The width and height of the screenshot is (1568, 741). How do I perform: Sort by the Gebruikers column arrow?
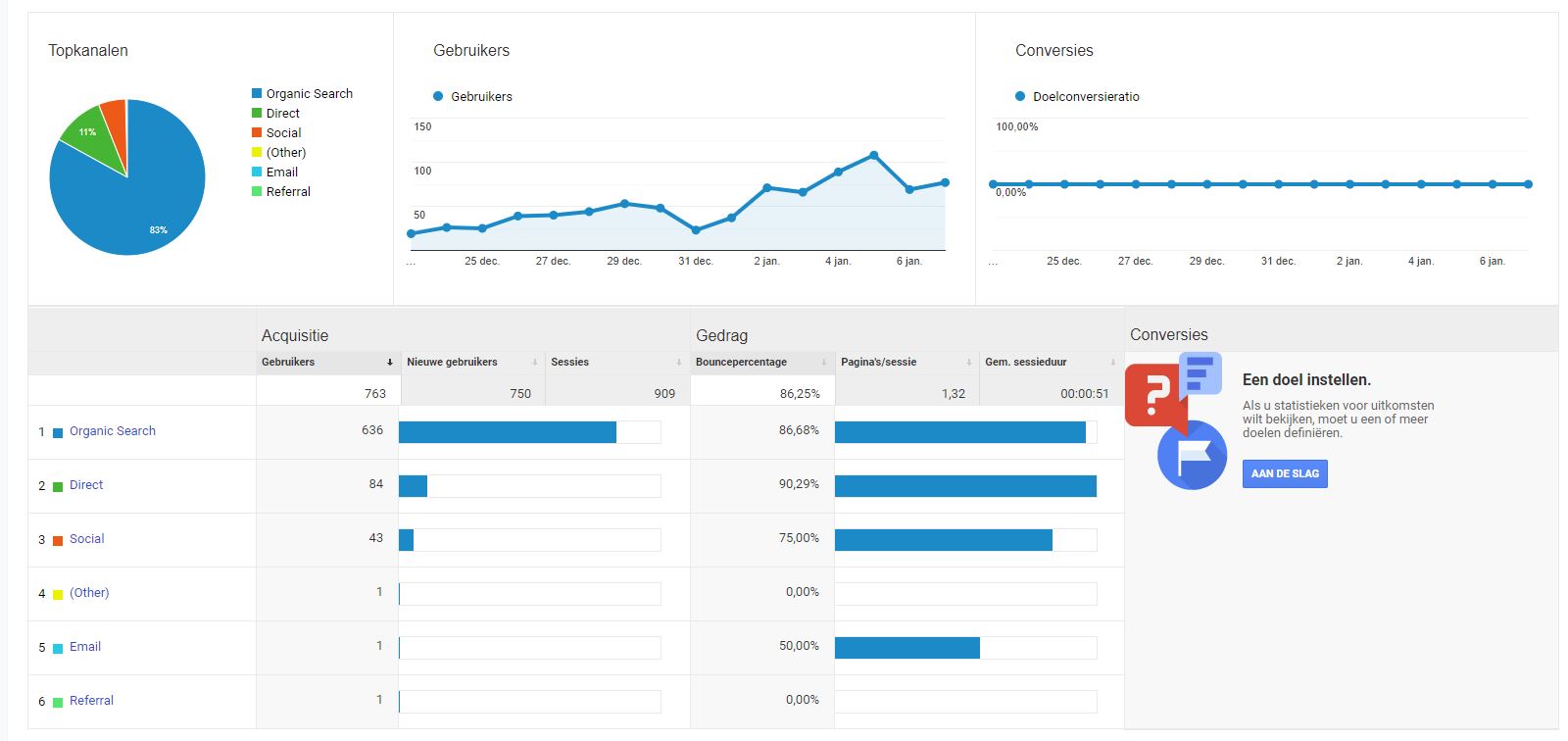(x=390, y=363)
